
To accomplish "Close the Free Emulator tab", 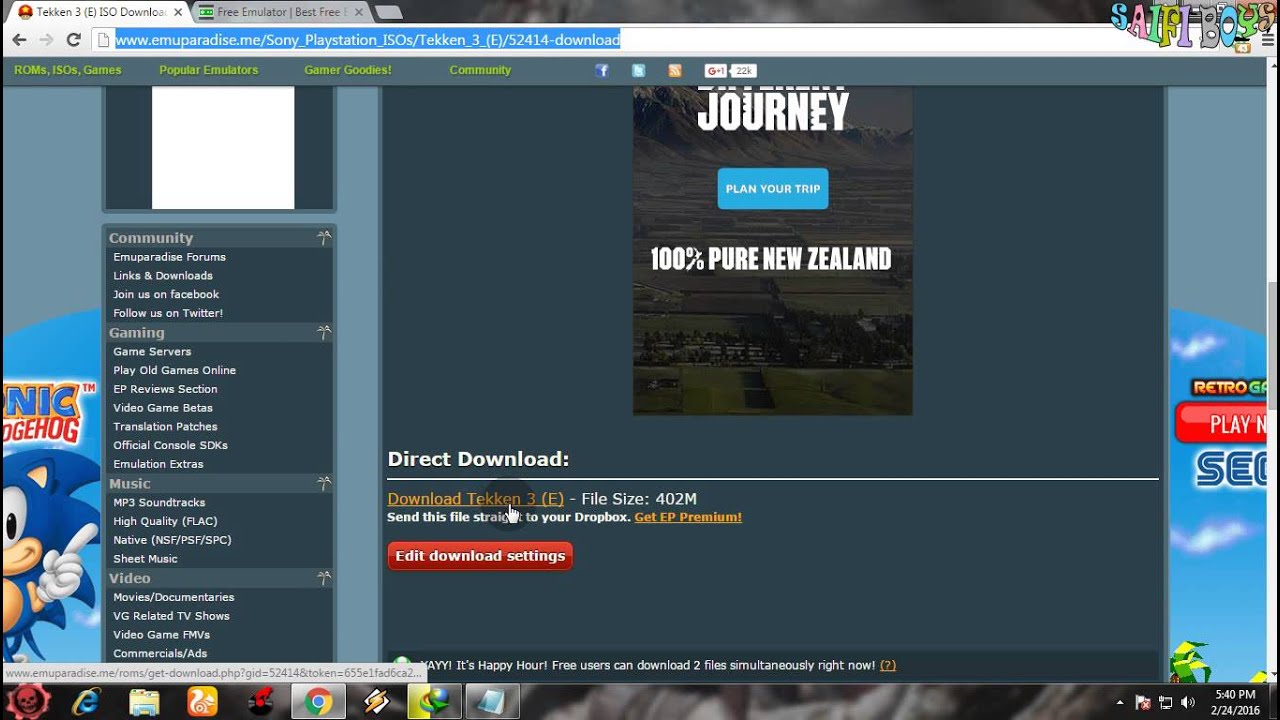I will [x=357, y=12].
